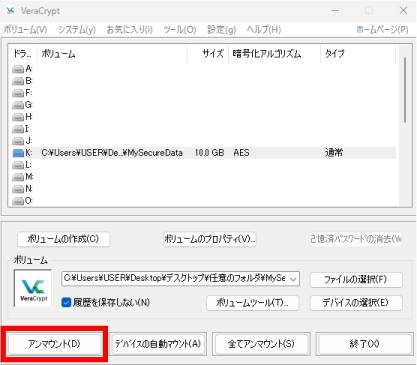Image resolution: width=417 pixels, height=365 pixels.
Task: Click the 通常 type cell
Action: pos(334,153)
